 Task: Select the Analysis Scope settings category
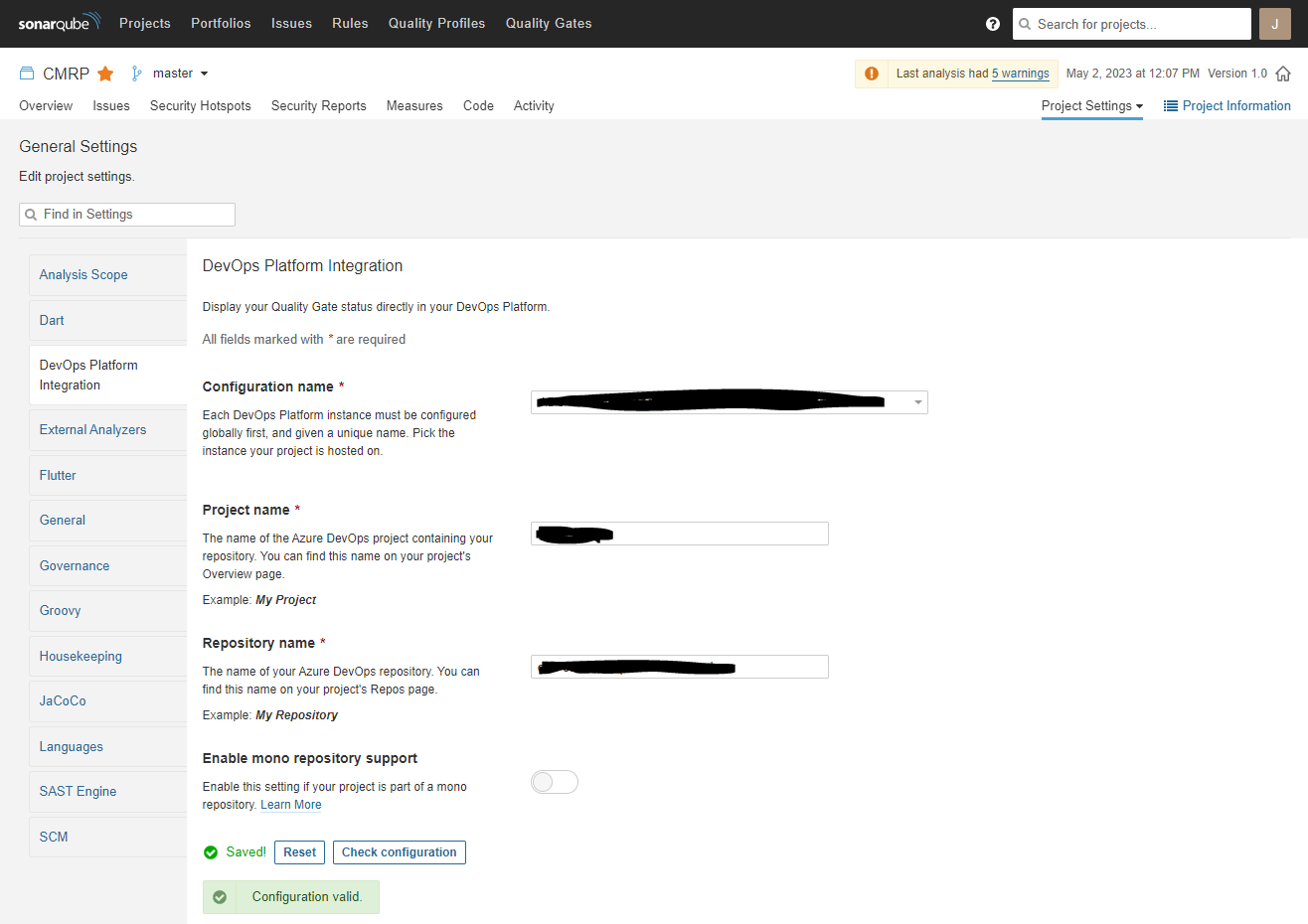tap(107, 275)
